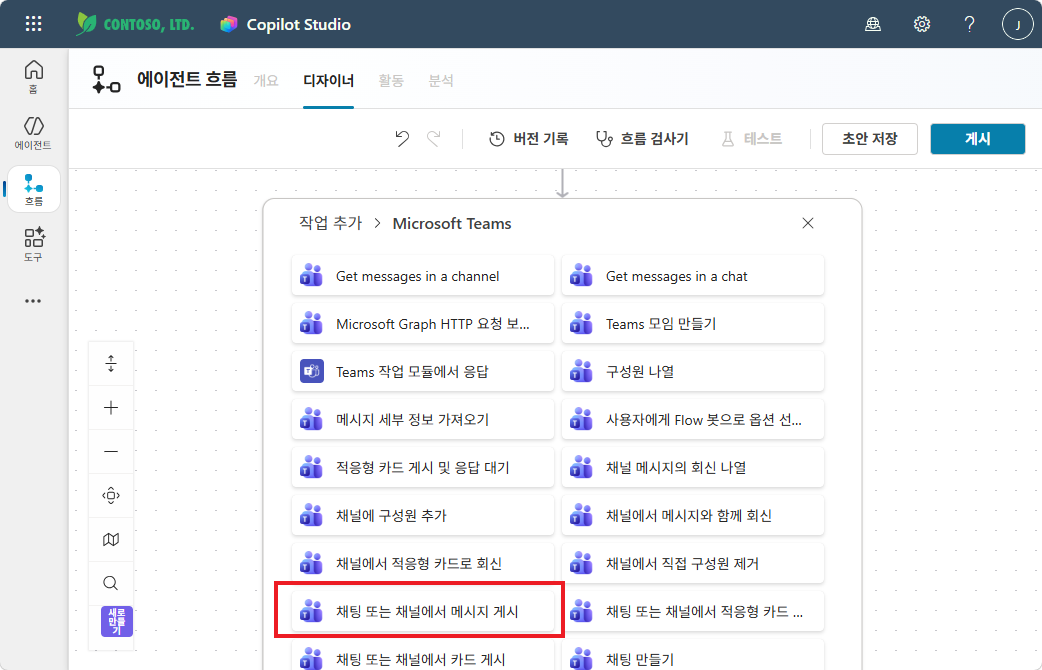Screen dimensions: 1042x670
Task: Select Teams 작업 모듈에서 응답 action
Action: pyautogui.click(x=423, y=372)
